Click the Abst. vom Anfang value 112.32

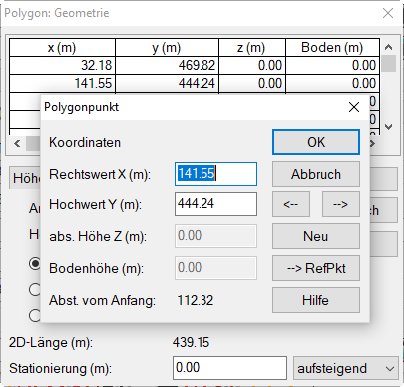[195, 300]
